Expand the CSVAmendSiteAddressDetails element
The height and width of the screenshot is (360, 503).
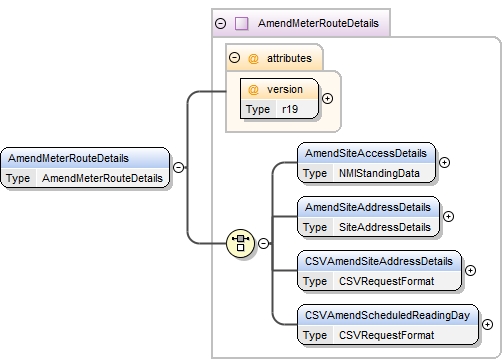coord(470,271)
